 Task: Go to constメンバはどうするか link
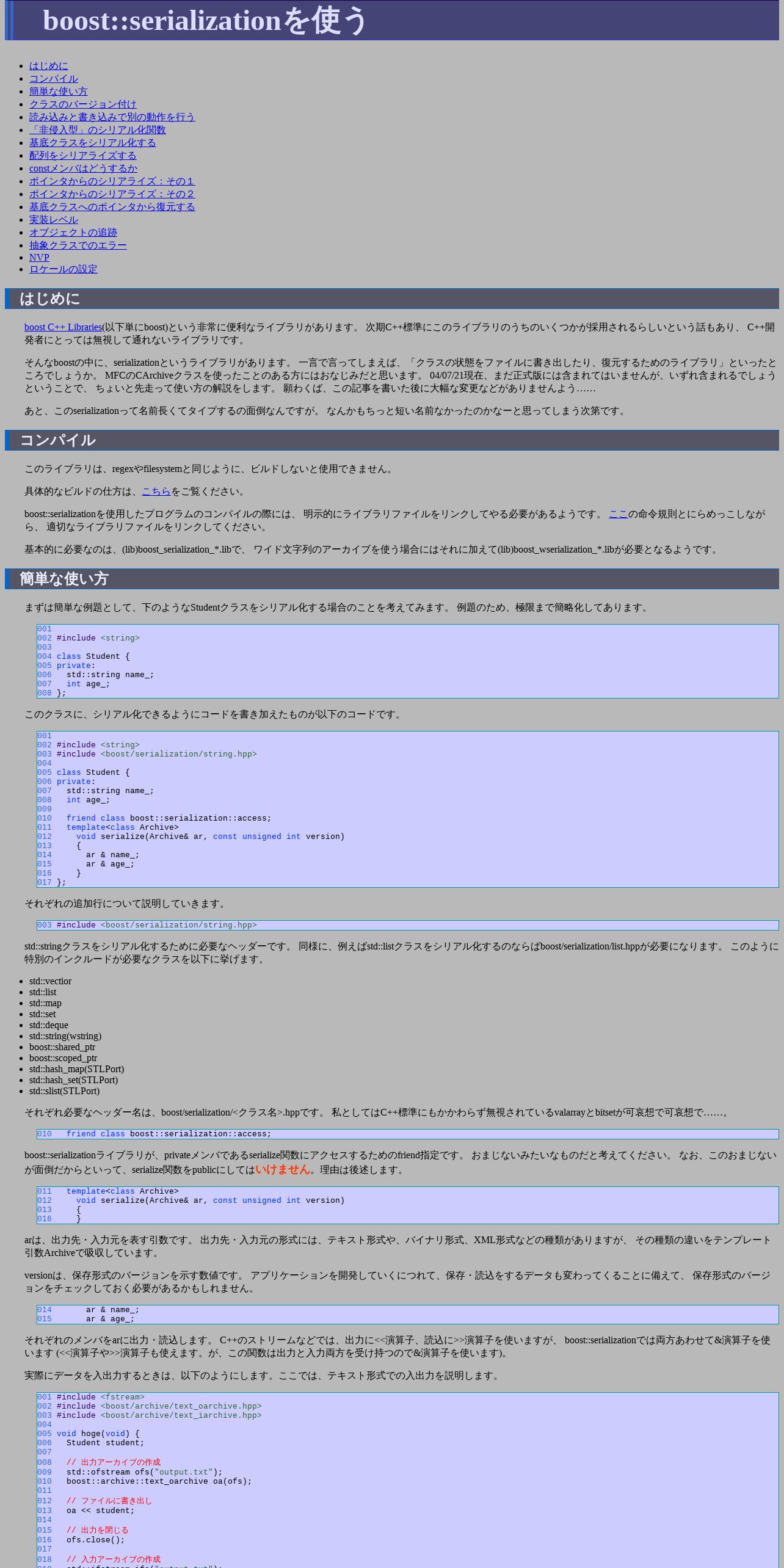84,169
